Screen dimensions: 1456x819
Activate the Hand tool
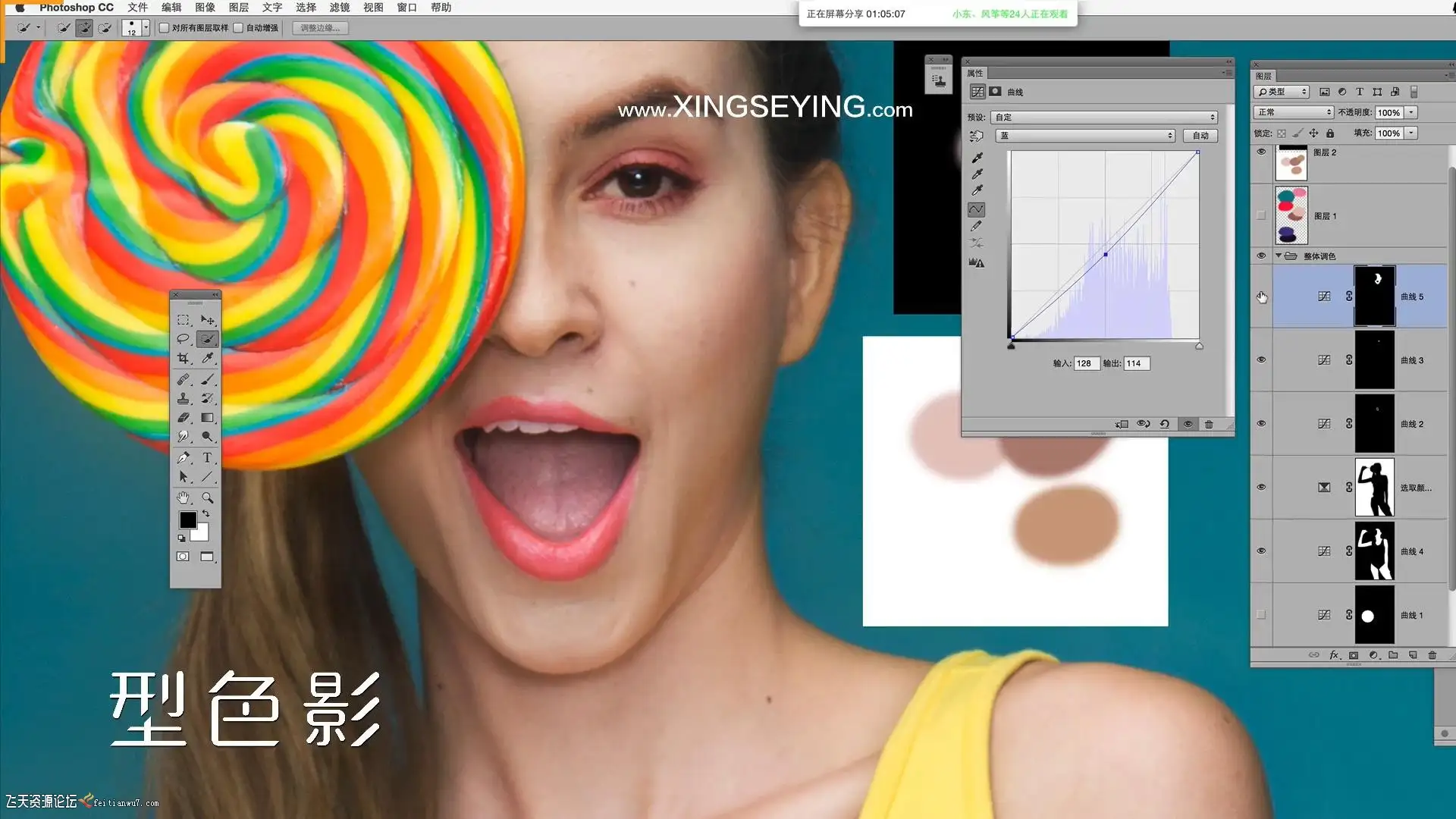183,497
